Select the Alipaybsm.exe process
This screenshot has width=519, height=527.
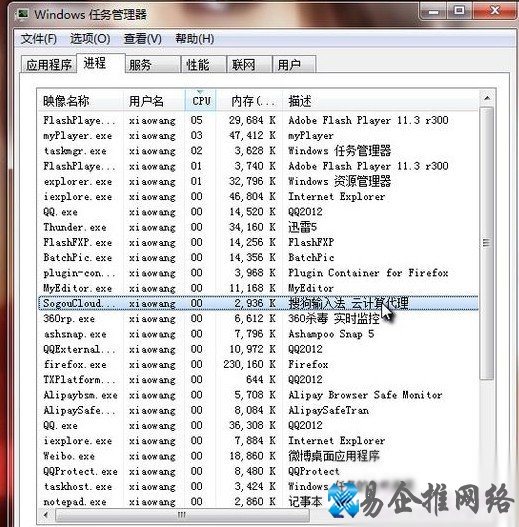[258, 395]
